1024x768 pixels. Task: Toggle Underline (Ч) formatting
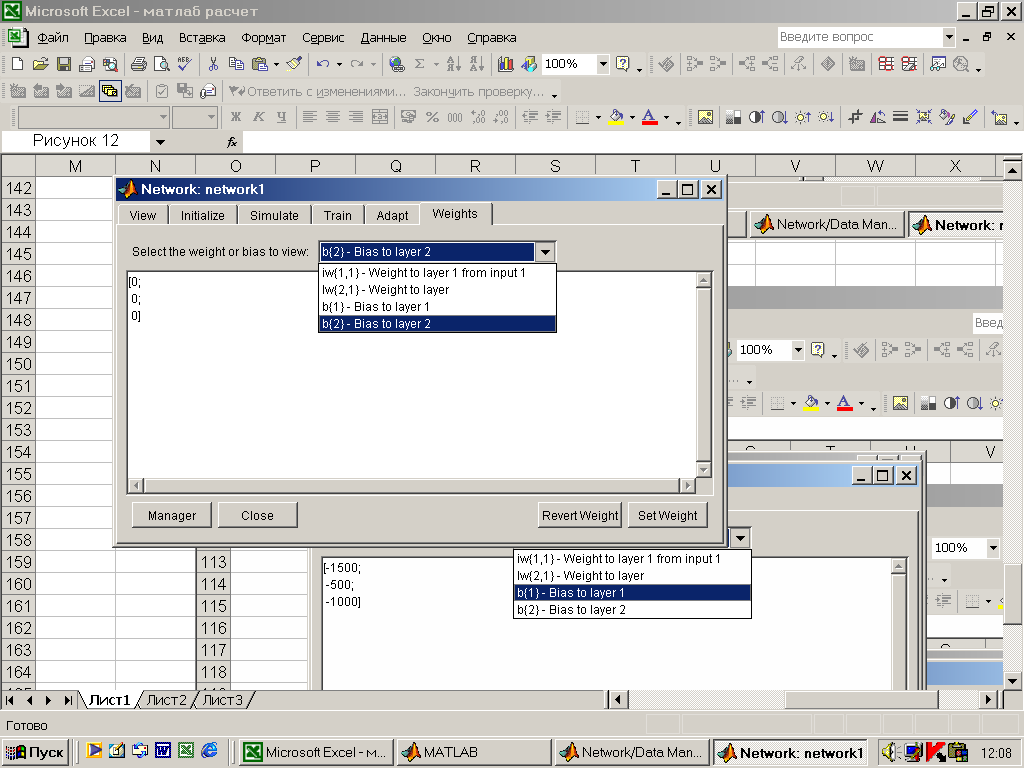pos(281,118)
